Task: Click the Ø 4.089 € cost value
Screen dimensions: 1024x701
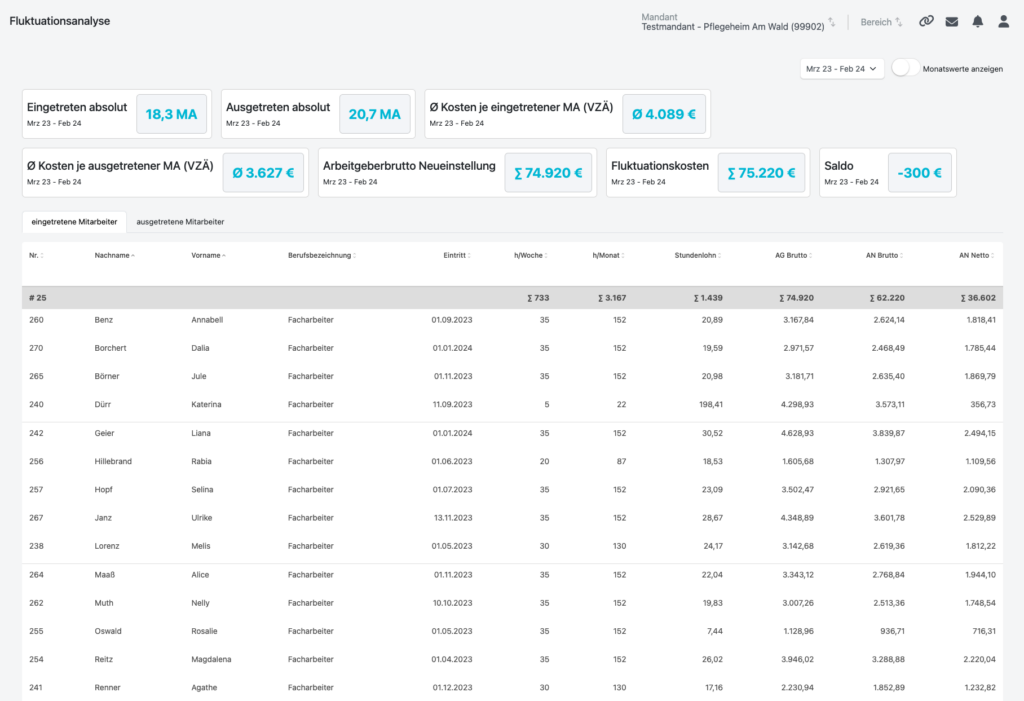Action: click(664, 114)
